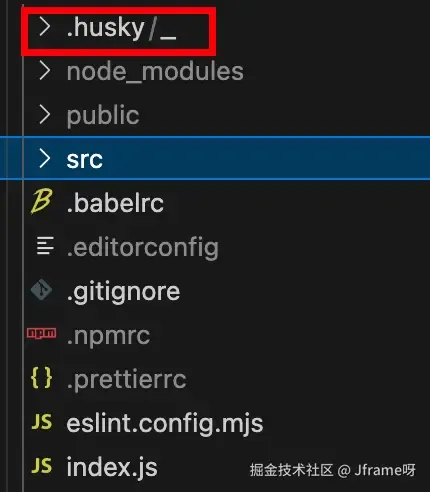Expand the .husky/_ folder chevron

45,27
